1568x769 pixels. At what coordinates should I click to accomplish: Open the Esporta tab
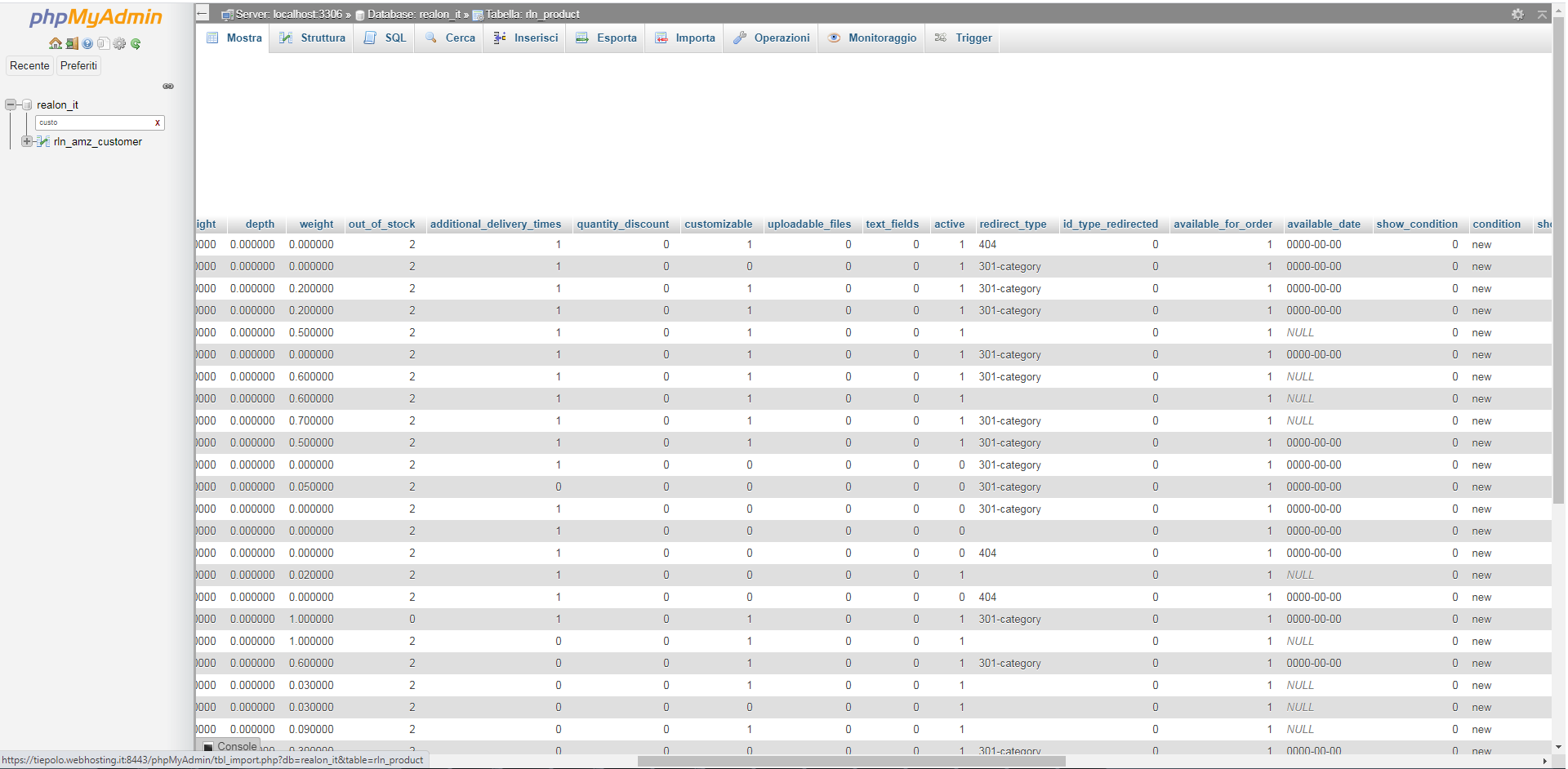coord(606,38)
